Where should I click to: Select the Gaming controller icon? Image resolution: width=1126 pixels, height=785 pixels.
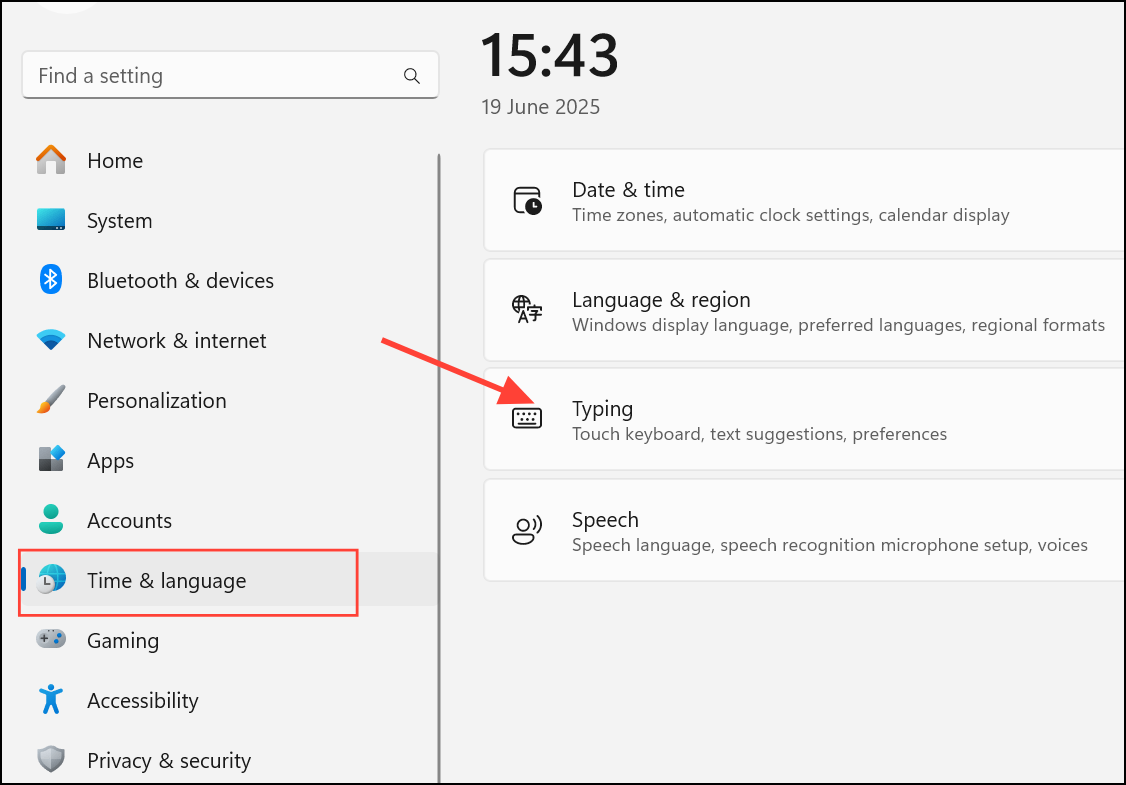(50, 640)
